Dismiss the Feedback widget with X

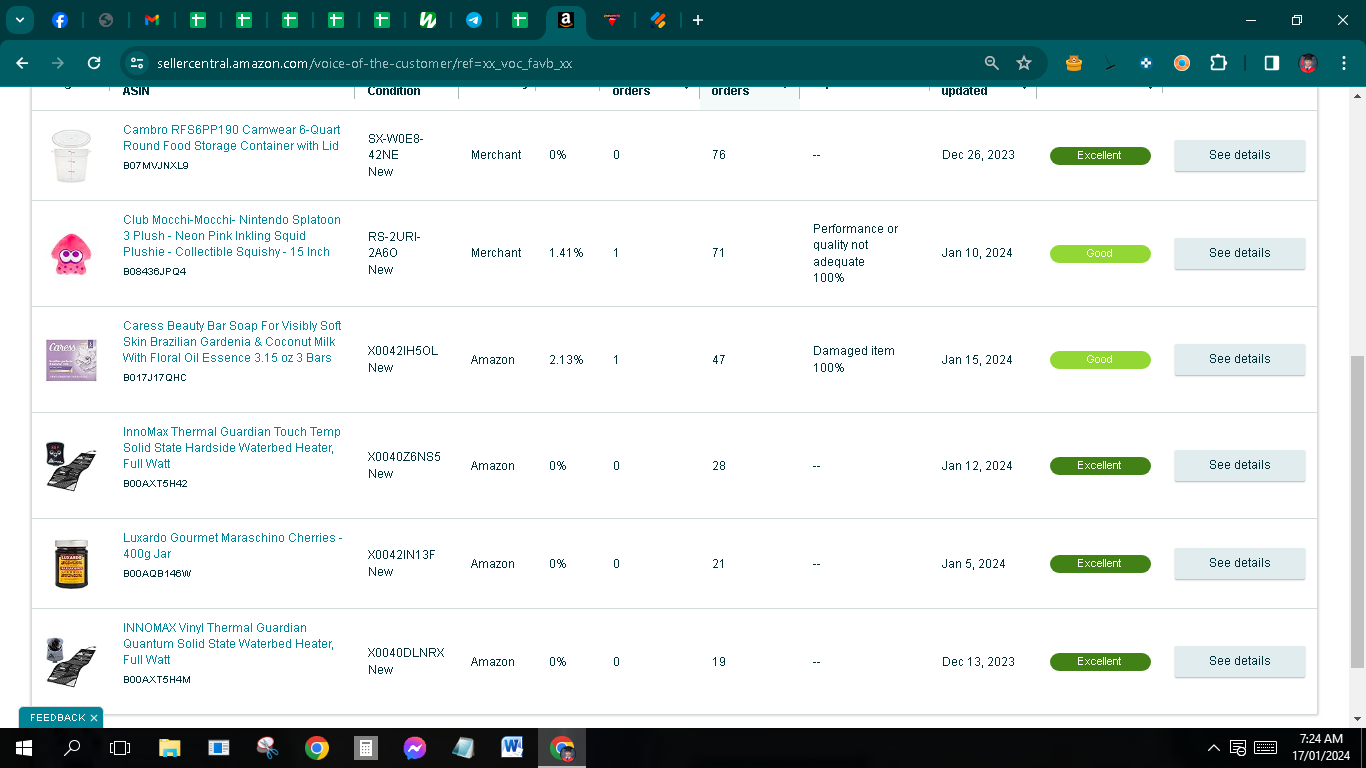point(94,718)
